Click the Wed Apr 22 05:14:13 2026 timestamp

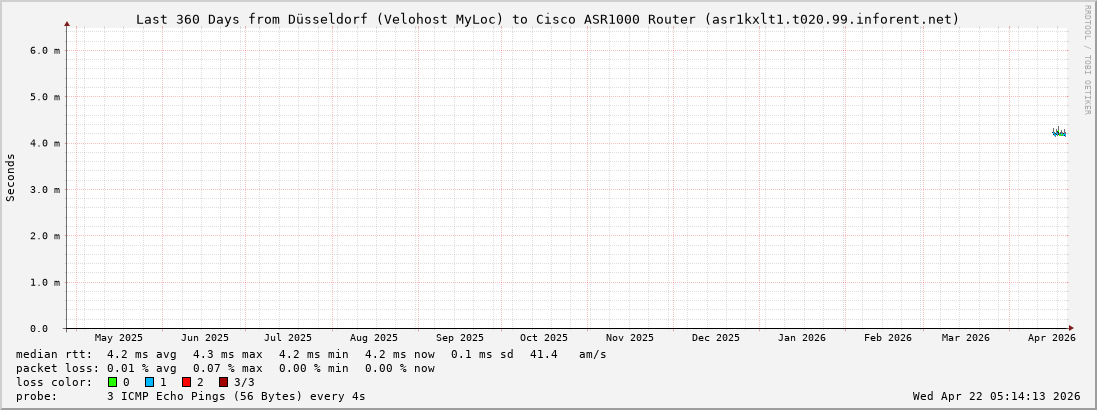[996, 396]
